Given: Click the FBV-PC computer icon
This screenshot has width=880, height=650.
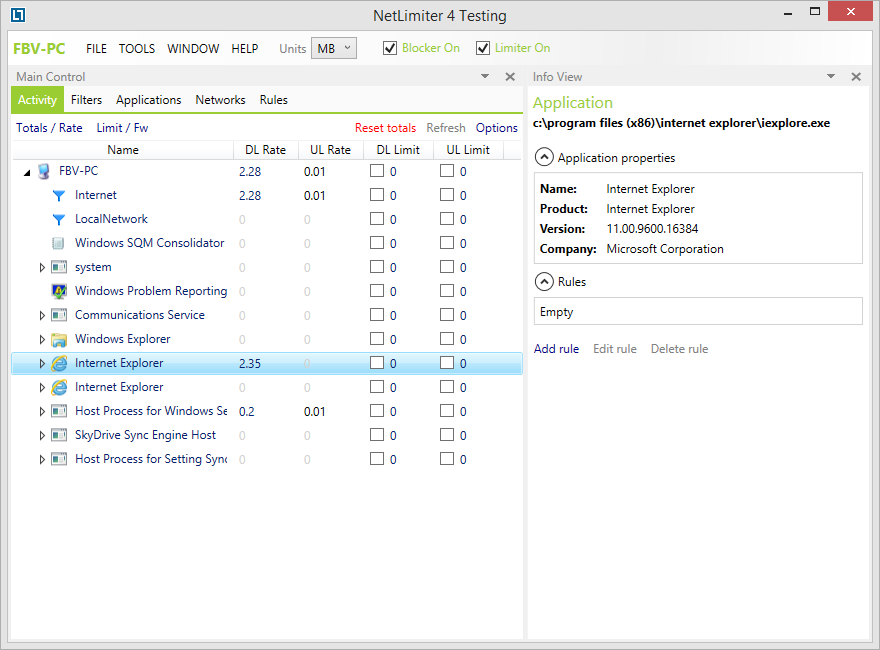Looking at the screenshot, I should point(44,171).
